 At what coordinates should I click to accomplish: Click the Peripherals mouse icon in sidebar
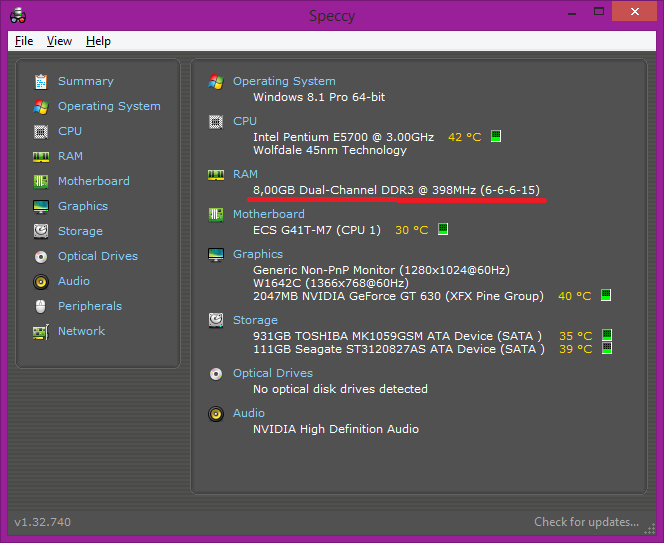coord(41,306)
